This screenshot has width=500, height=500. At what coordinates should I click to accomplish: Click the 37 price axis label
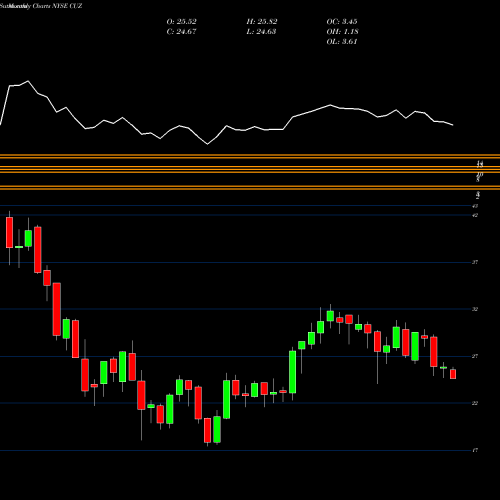[x=475, y=262]
